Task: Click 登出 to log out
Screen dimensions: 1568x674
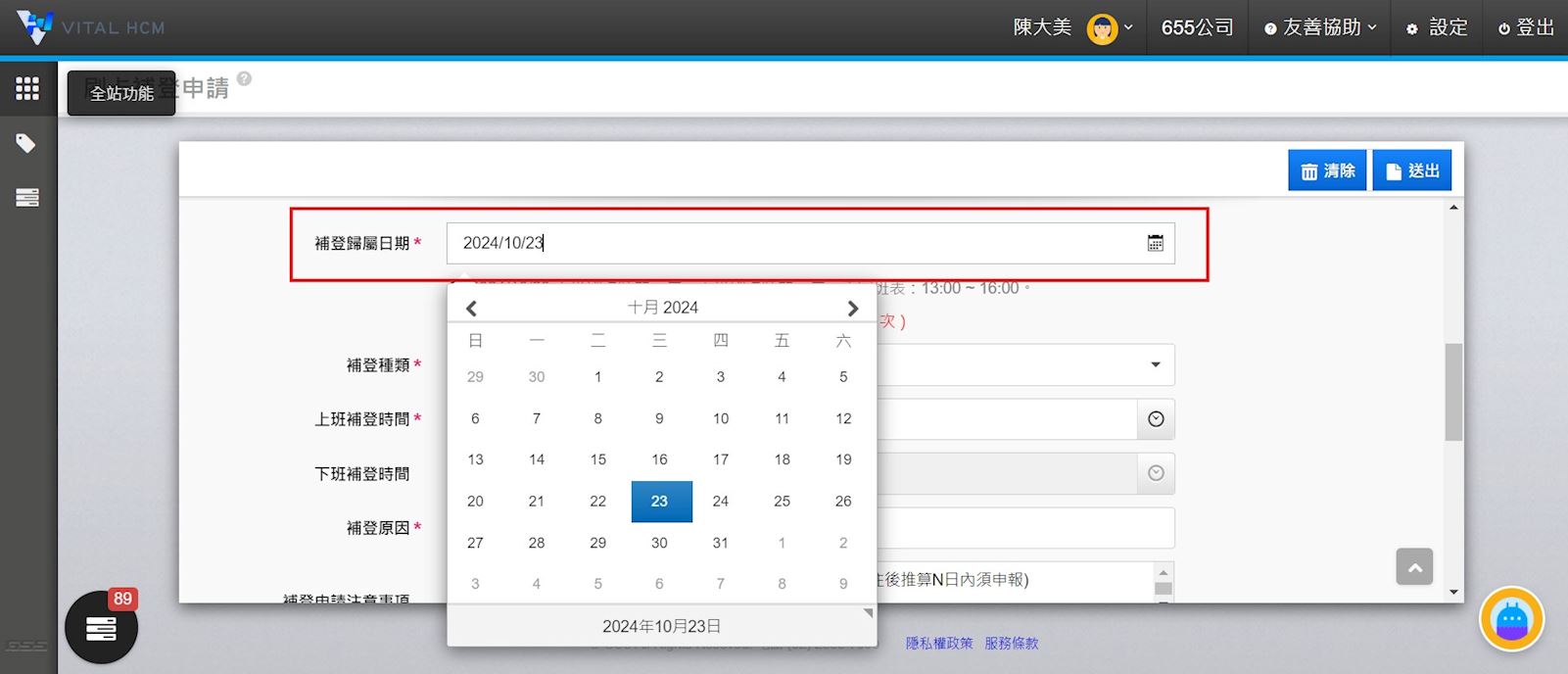Action: (x=1525, y=28)
